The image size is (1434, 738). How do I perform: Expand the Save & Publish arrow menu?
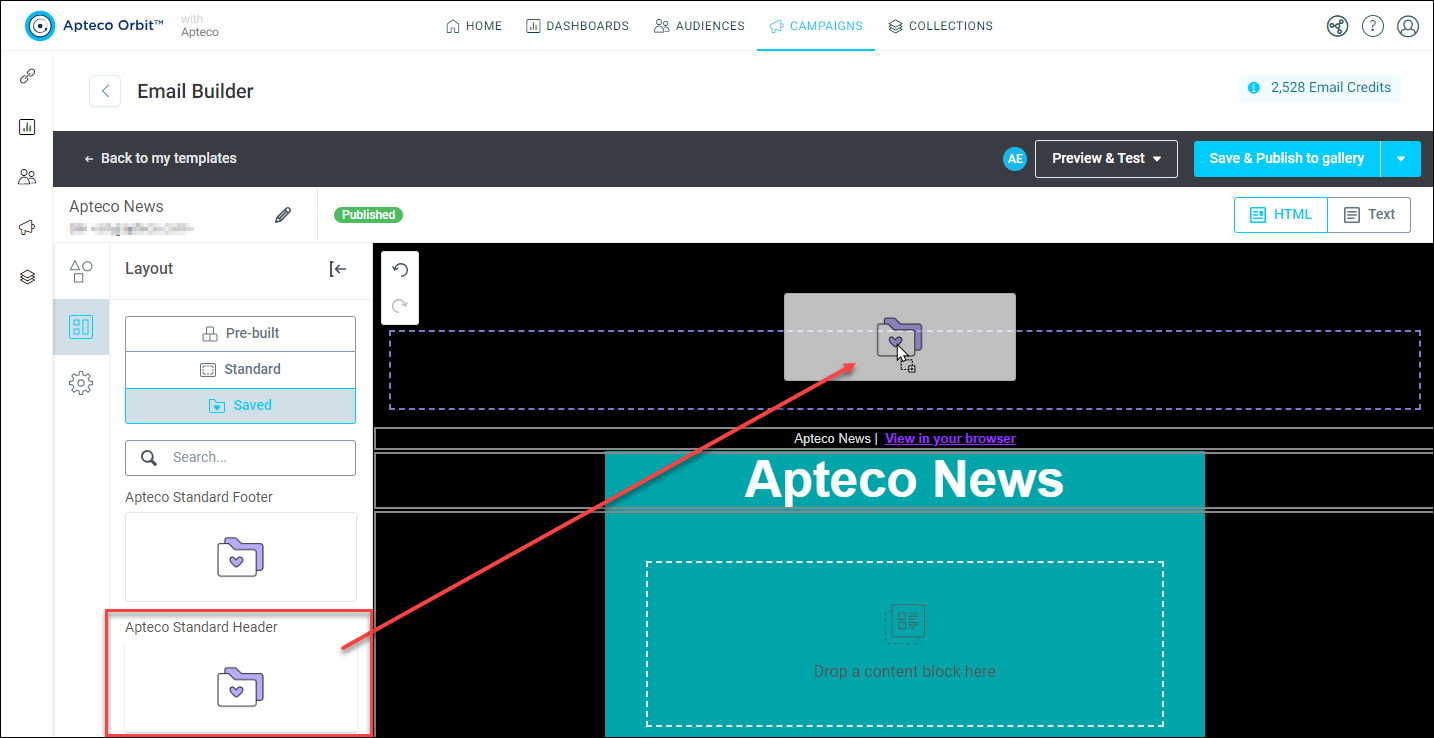click(x=1401, y=159)
